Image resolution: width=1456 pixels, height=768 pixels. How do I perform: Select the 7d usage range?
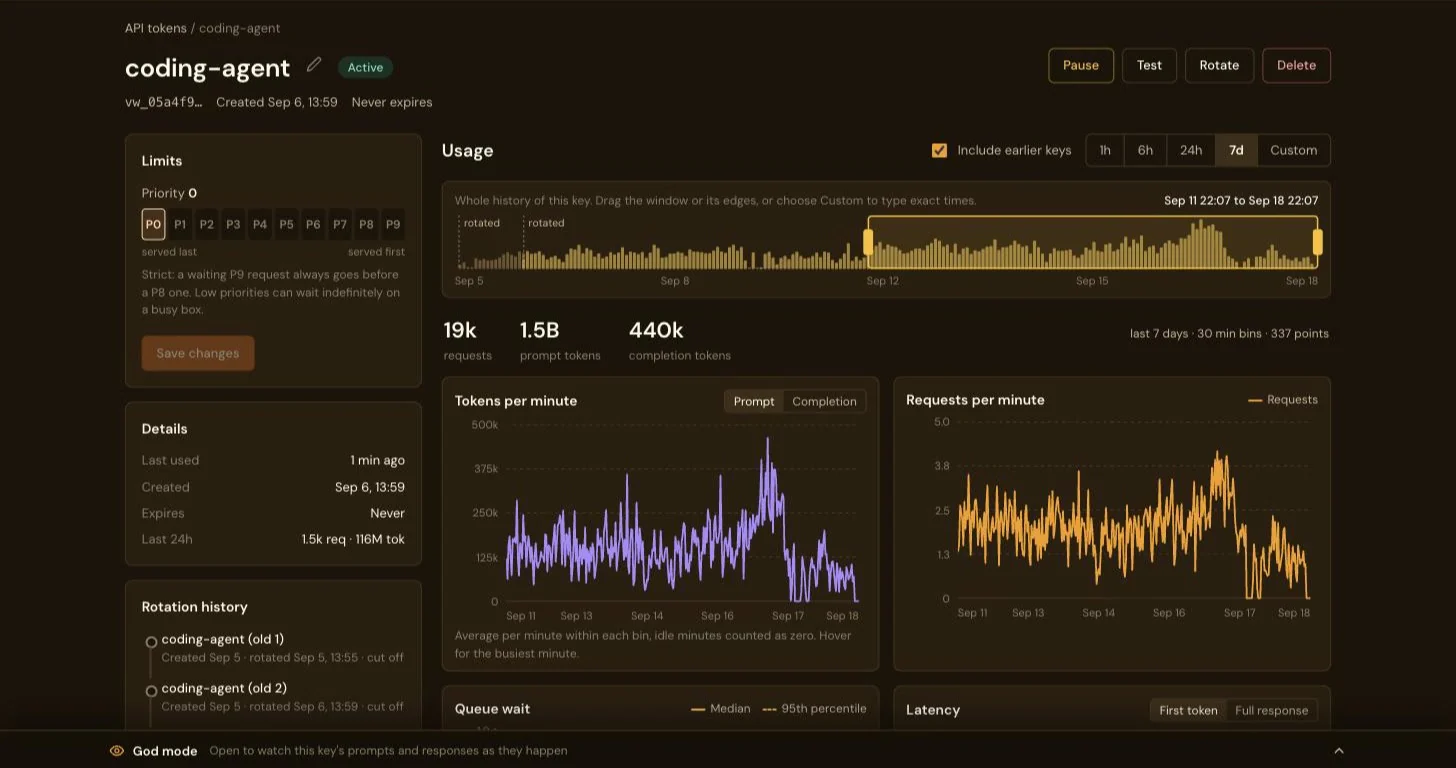[1237, 150]
